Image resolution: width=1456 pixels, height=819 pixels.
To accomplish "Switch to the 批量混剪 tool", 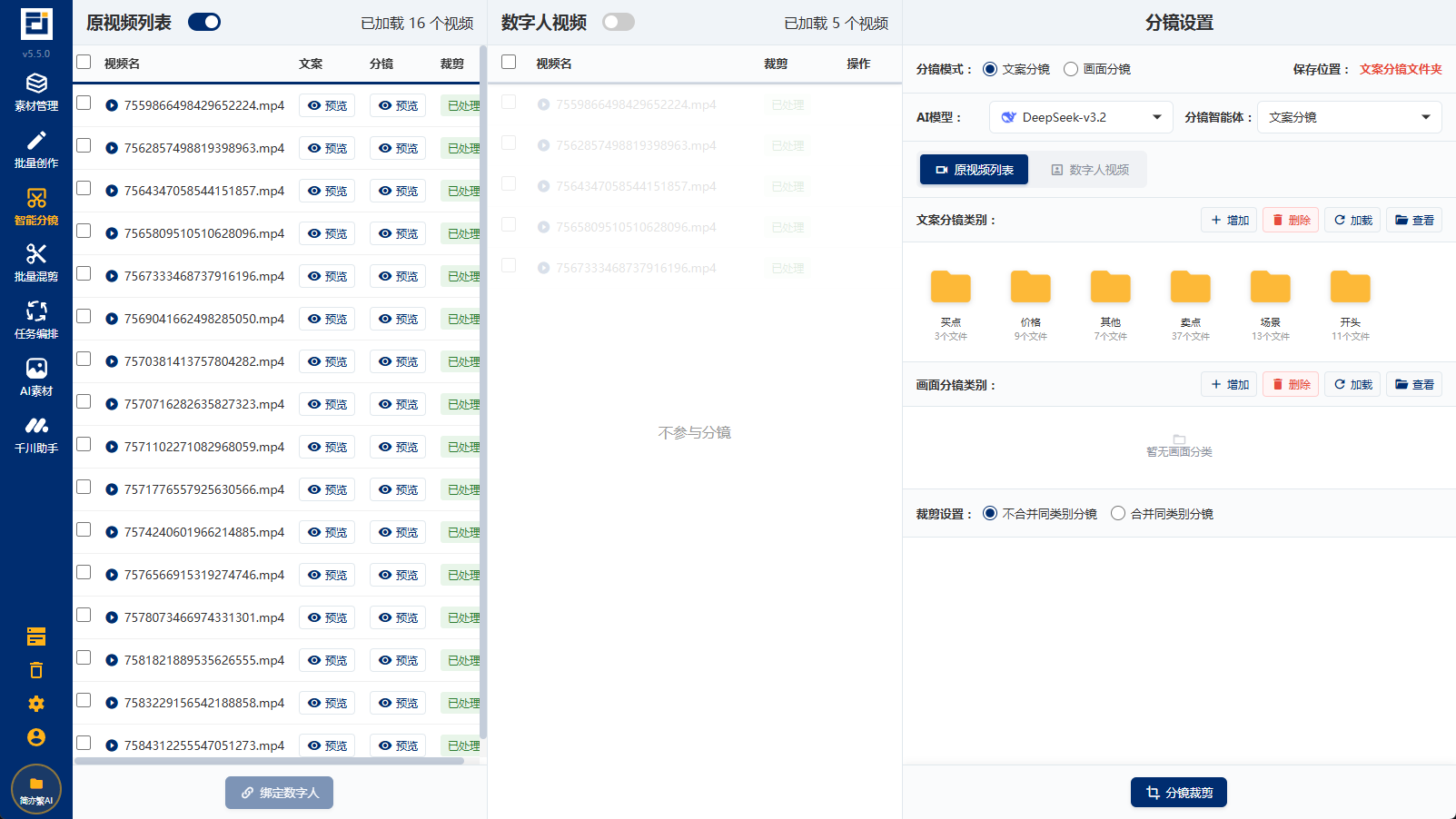I will point(35,259).
